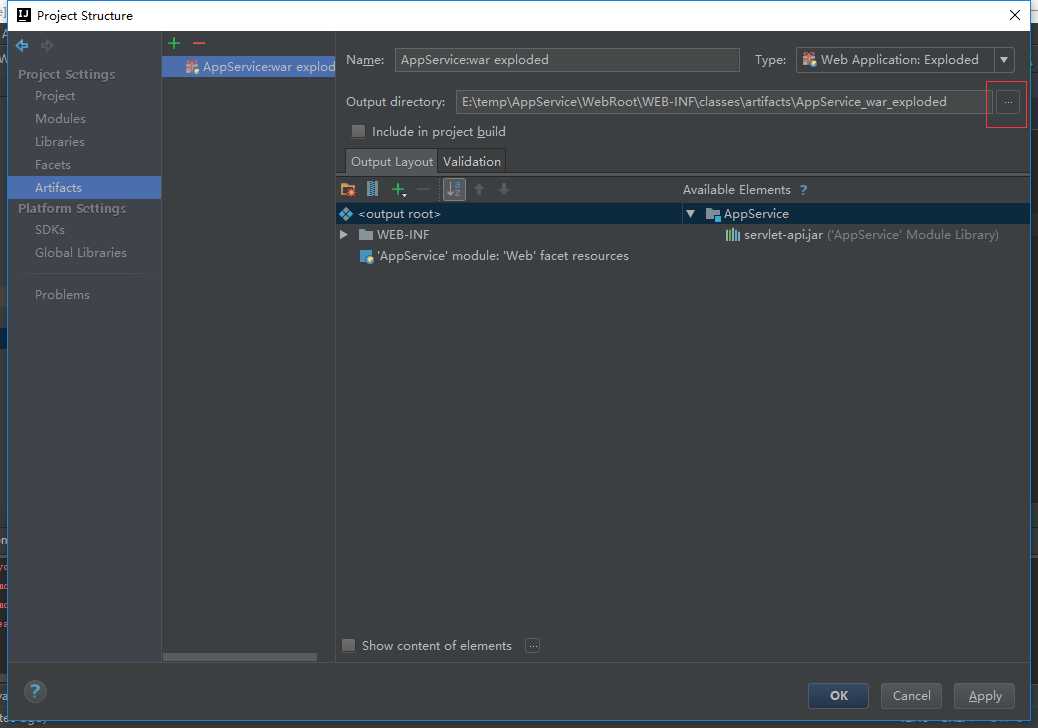This screenshot has width=1038, height=728.
Task: Enable Include in project build
Action: point(358,131)
